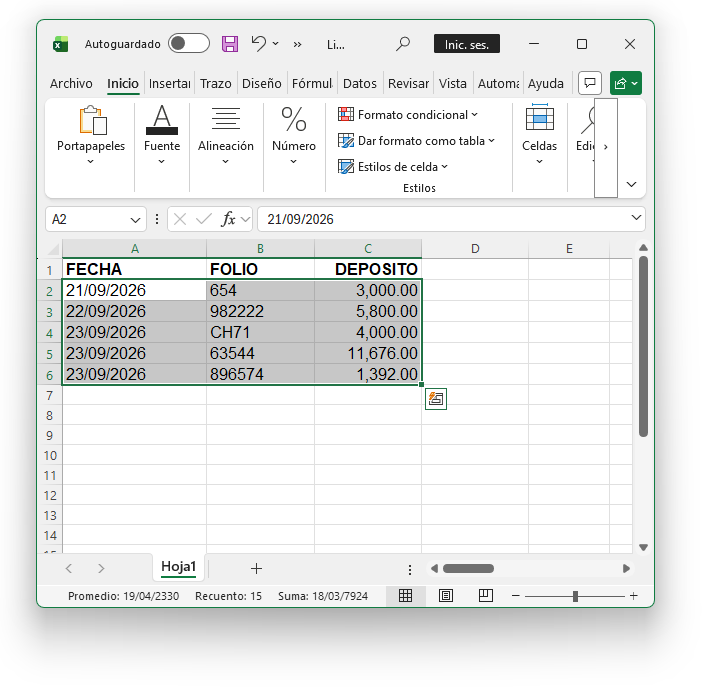Click previous sheet navigation arrow
The height and width of the screenshot is (695, 707).
pyautogui.click(x=69, y=568)
